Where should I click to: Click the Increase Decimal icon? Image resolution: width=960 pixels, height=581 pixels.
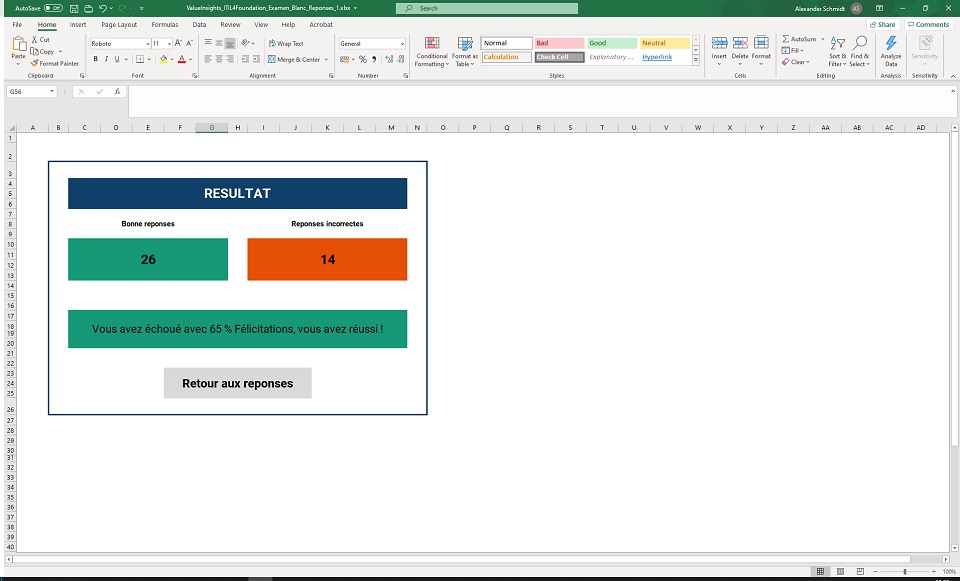pyautogui.click(x=389, y=59)
